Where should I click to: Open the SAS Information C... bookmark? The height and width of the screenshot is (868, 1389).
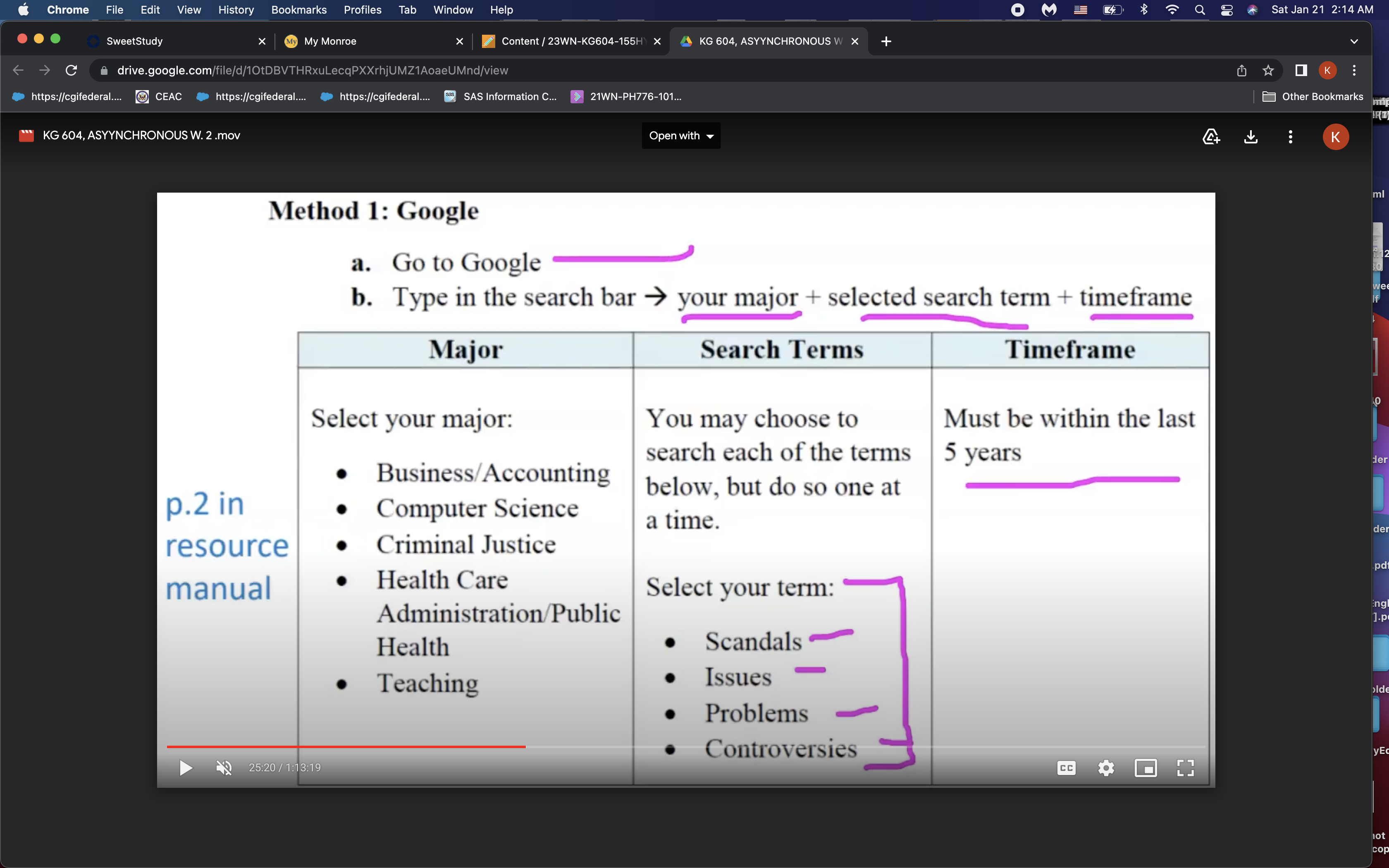501,96
